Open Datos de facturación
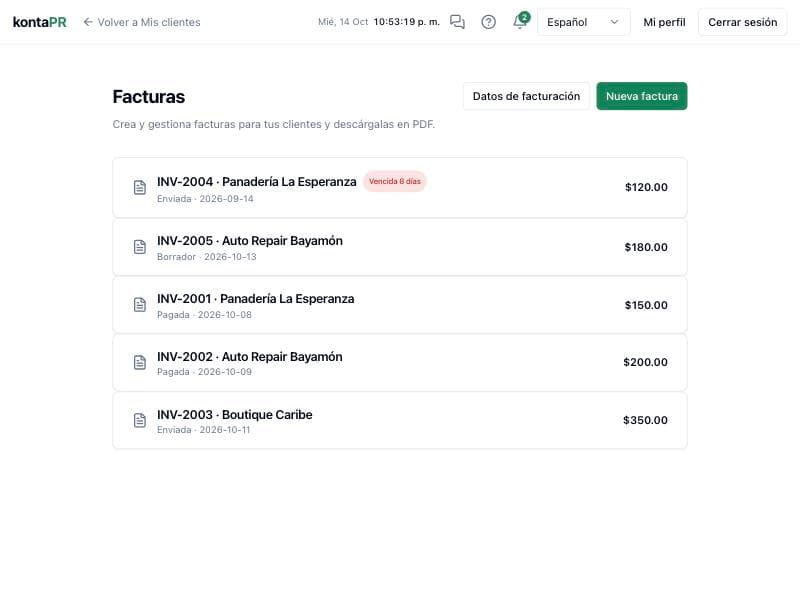Viewport: 800px width, 600px height. [526, 96]
